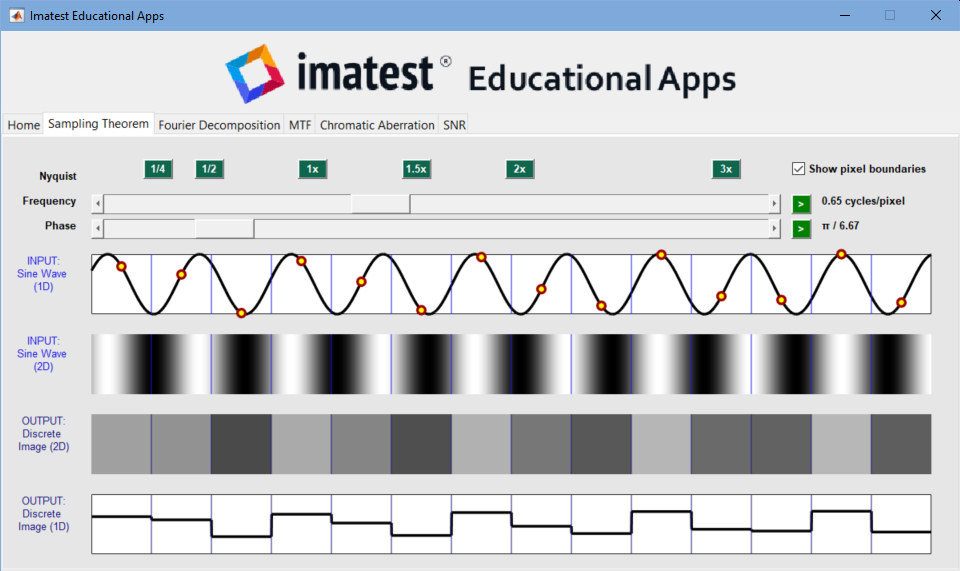
Task: Click the INPUT: Sine Wave (1D) label
Action: pyautogui.click(x=42, y=274)
